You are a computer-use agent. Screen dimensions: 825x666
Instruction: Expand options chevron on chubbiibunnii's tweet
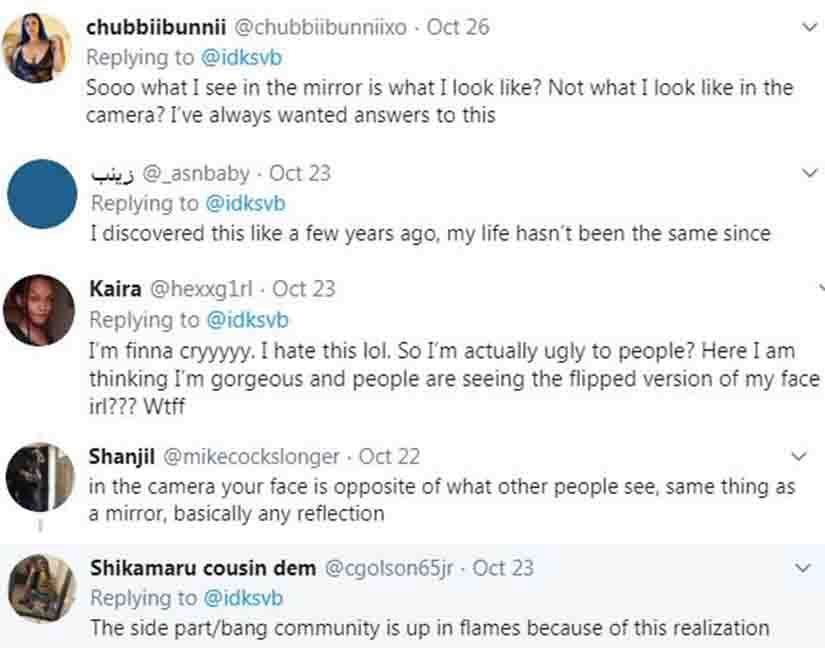coord(808,28)
